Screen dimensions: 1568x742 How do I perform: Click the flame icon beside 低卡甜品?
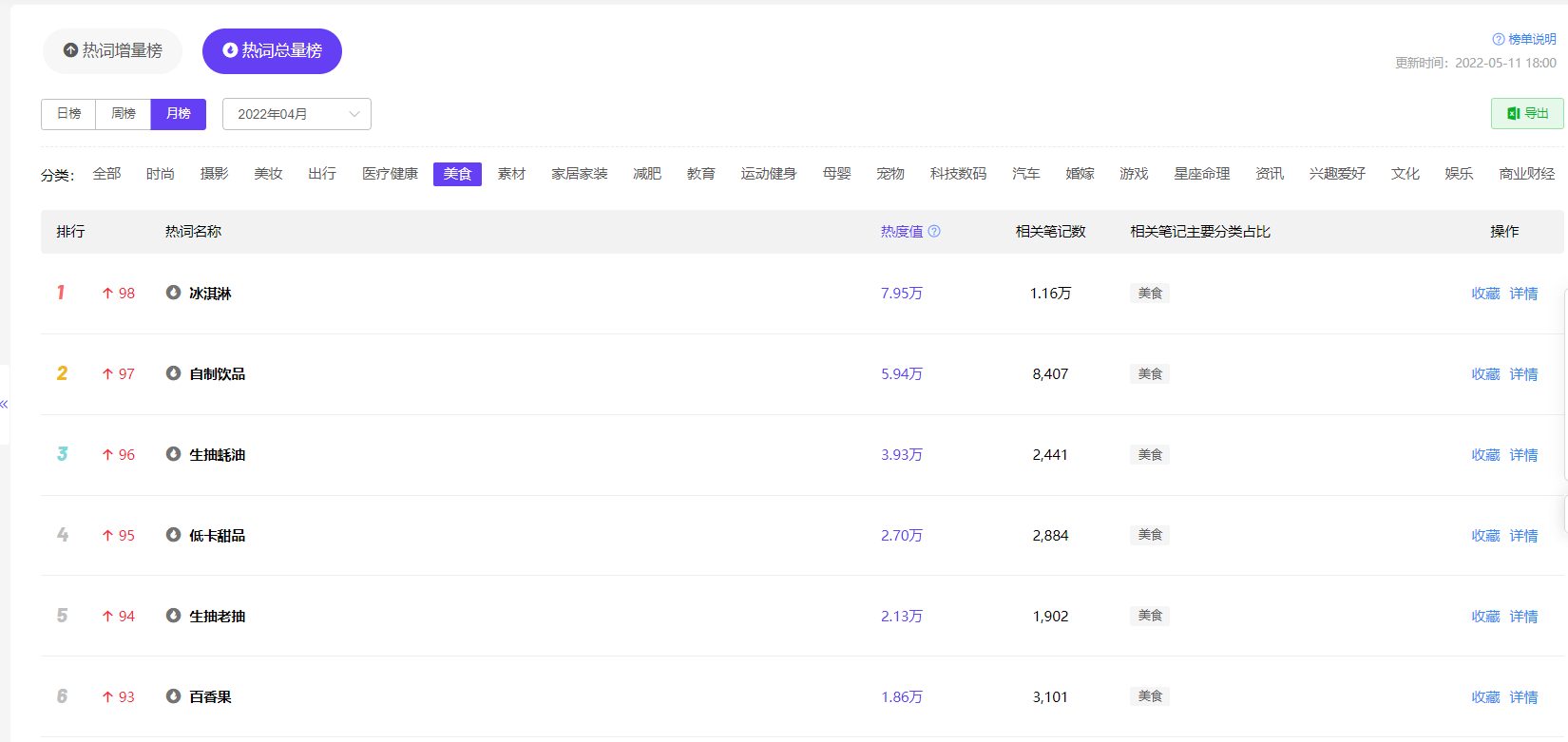point(173,535)
